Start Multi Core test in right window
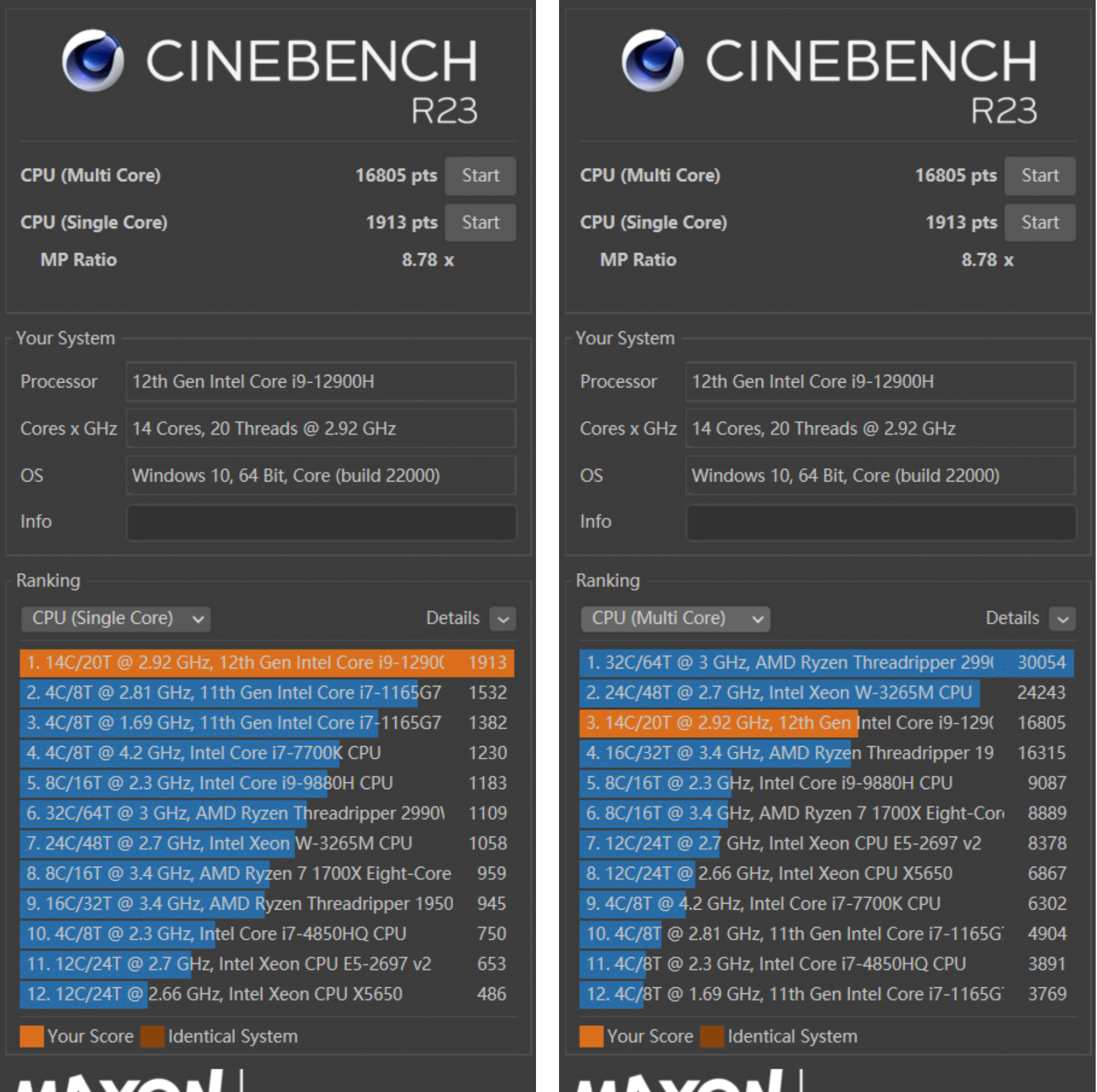Viewport: 1097px width, 1092px height. [1040, 176]
